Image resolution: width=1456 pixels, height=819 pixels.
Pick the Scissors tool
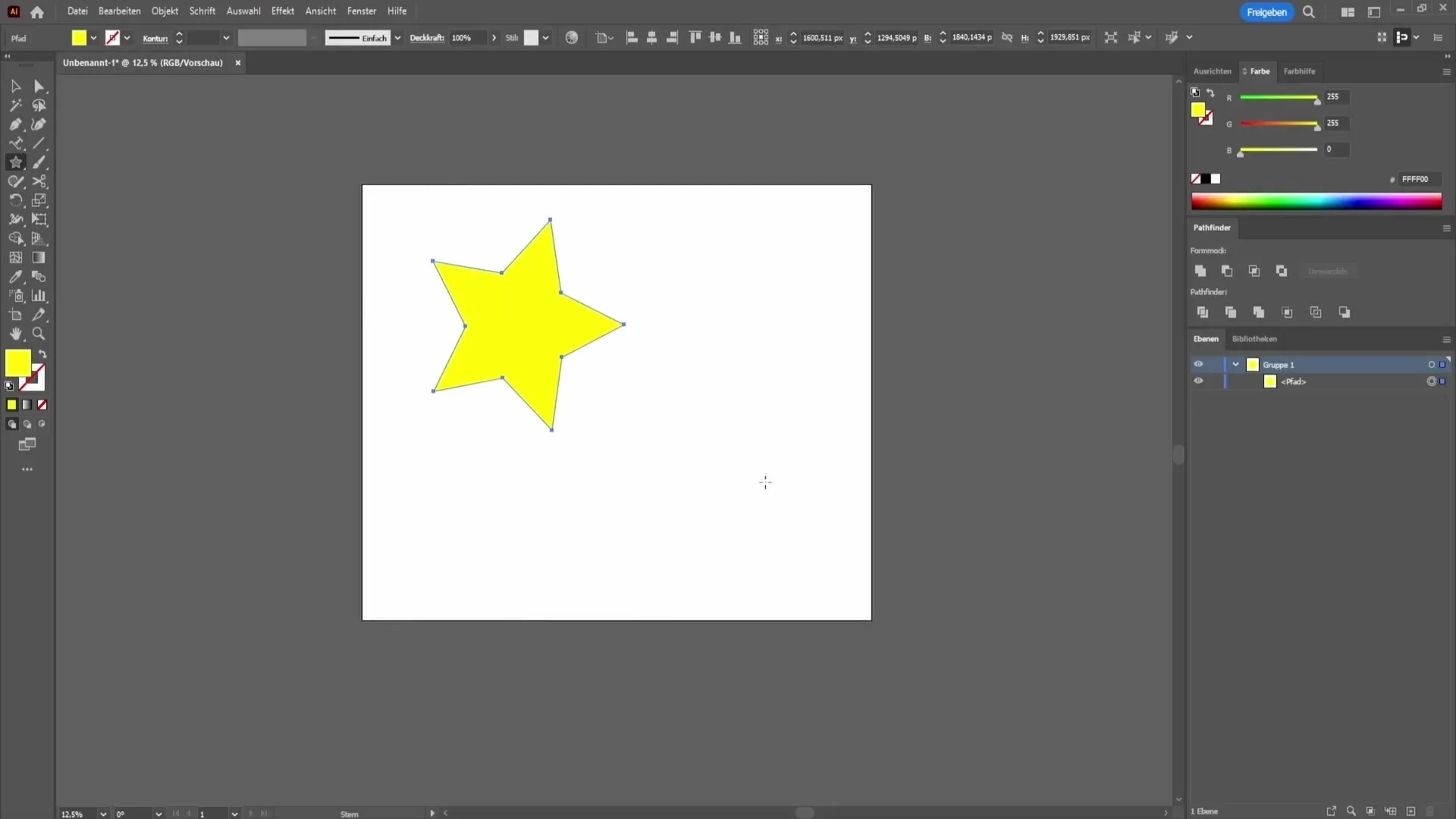click(x=39, y=181)
